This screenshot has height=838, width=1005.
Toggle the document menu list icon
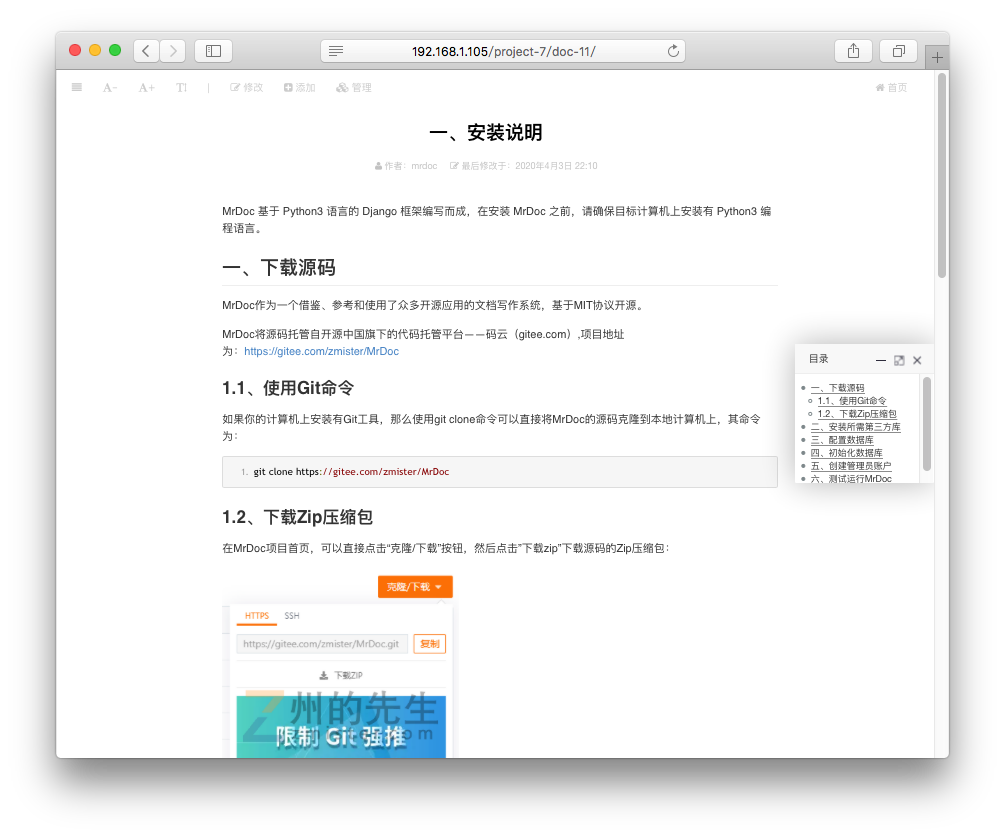coord(77,88)
